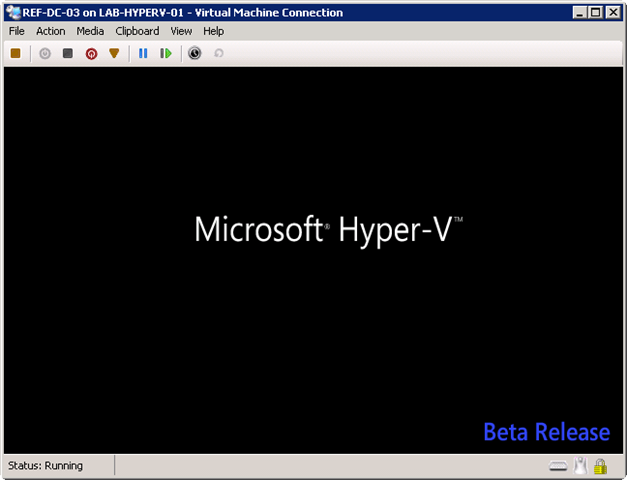This screenshot has height=480, width=627.
Task: Open the Clipboard menu
Action: click(x=137, y=31)
